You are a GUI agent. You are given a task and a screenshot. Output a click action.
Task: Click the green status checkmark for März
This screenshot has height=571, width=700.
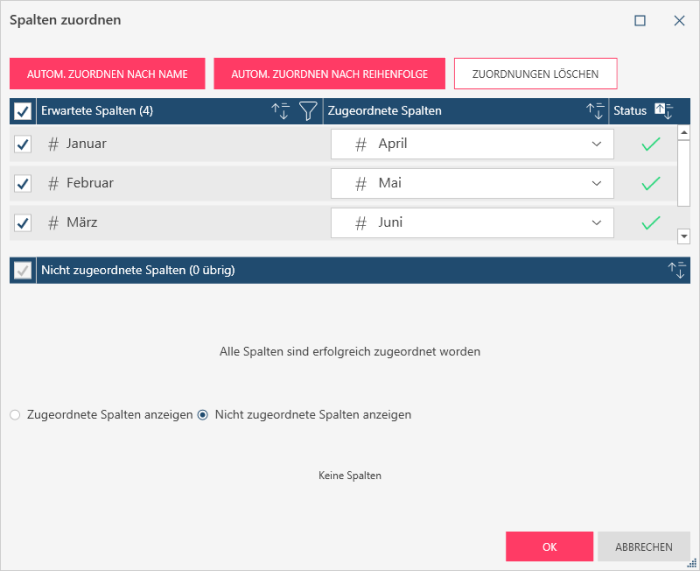pos(651,223)
